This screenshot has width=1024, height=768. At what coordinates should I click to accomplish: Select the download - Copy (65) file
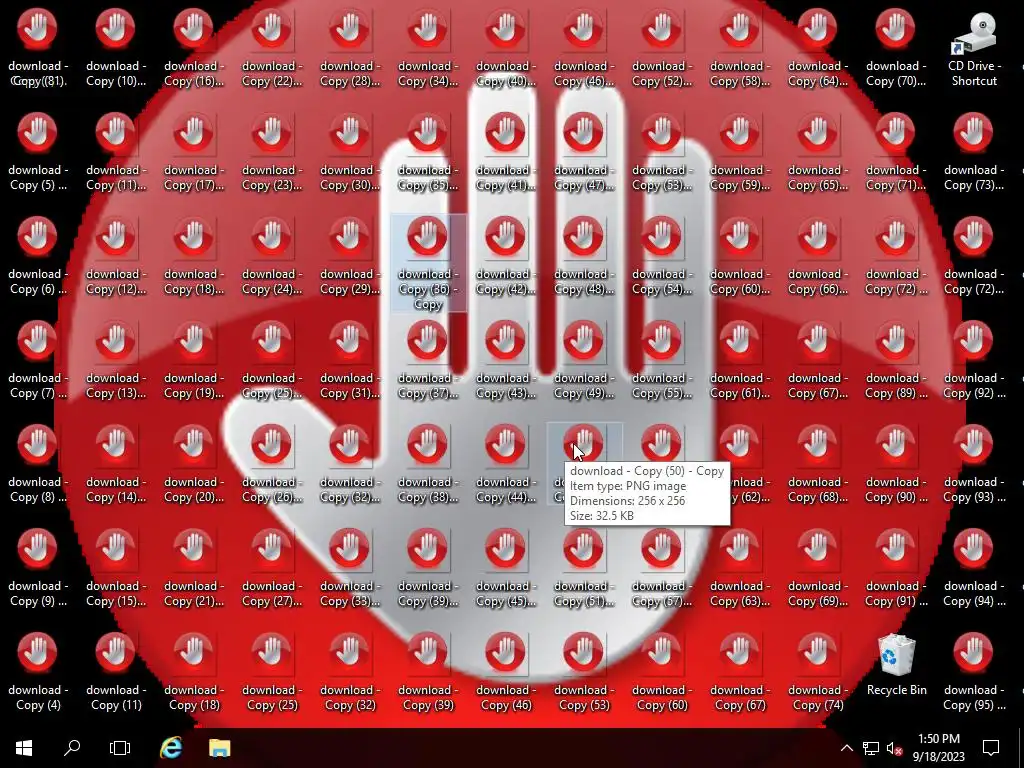tap(818, 154)
